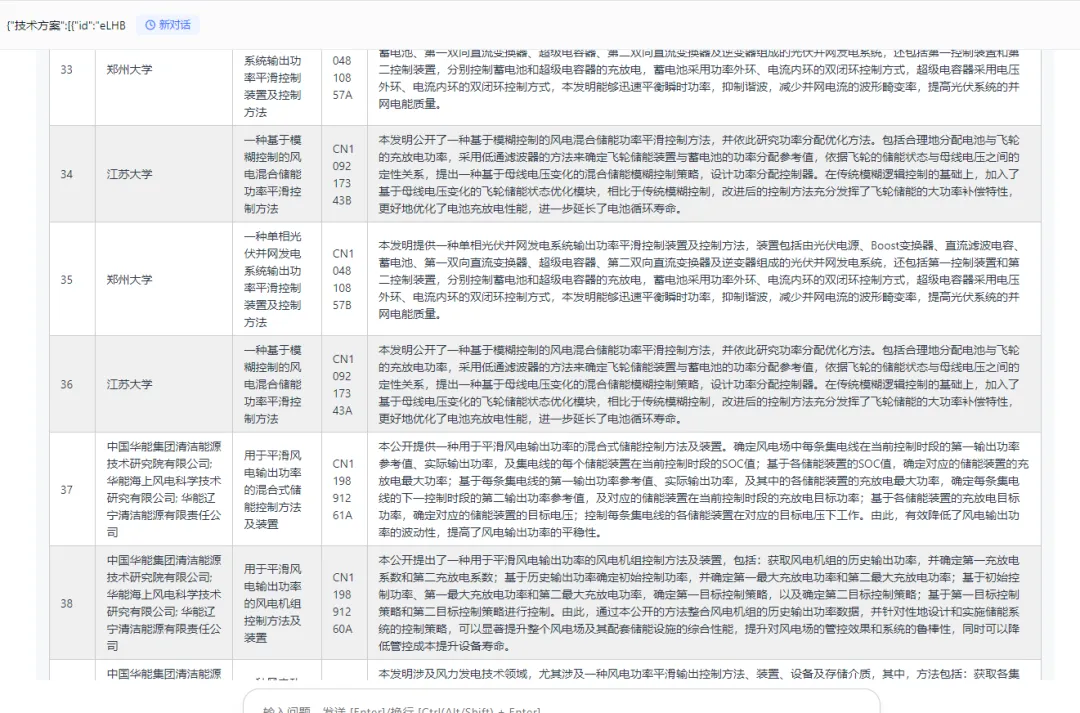The image size is (1080, 713).
Task: Click the title text starting with {"技术方案"
Action: tap(66, 25)
